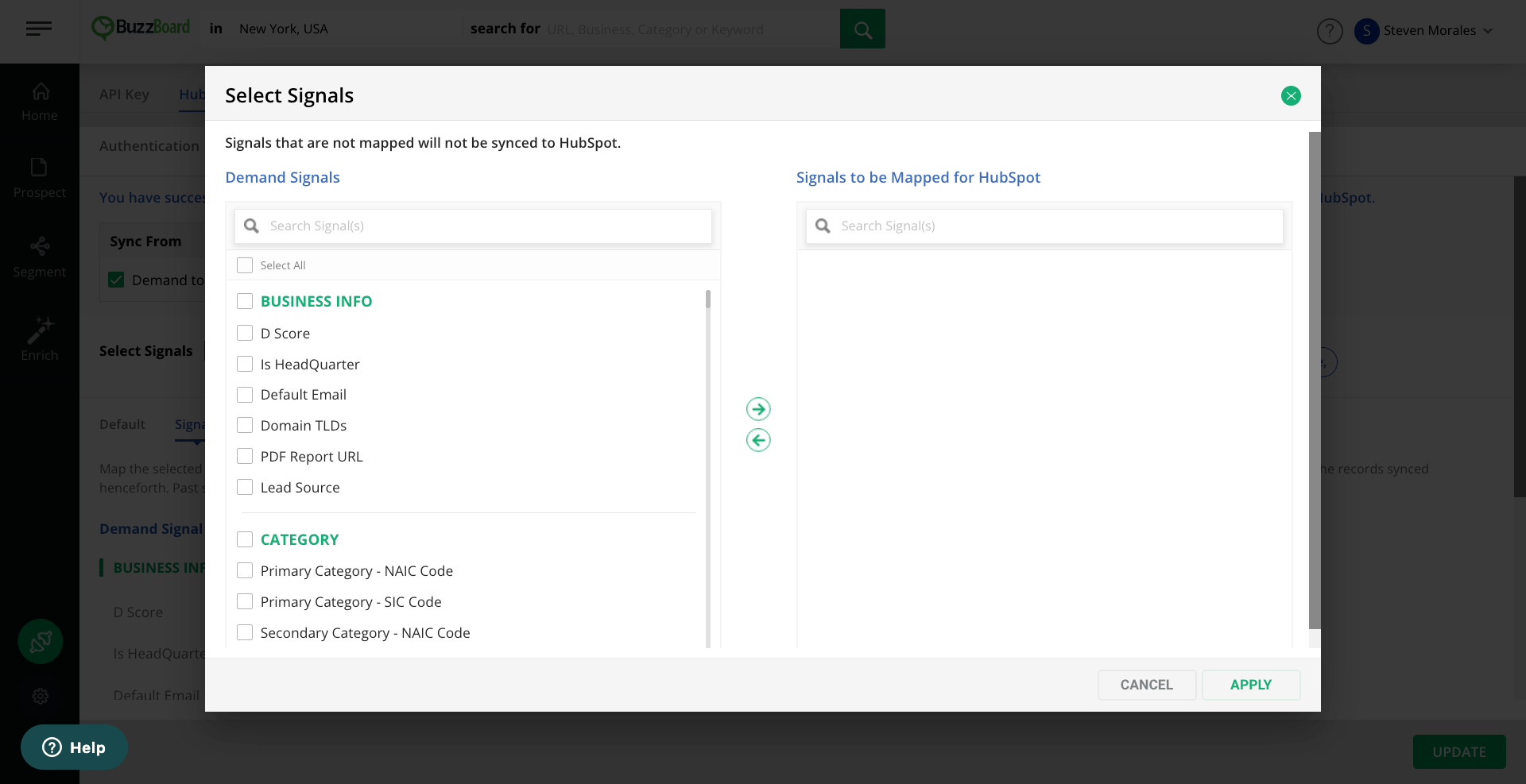Check Primary Category - NAIC Code

tap(245, 570)
